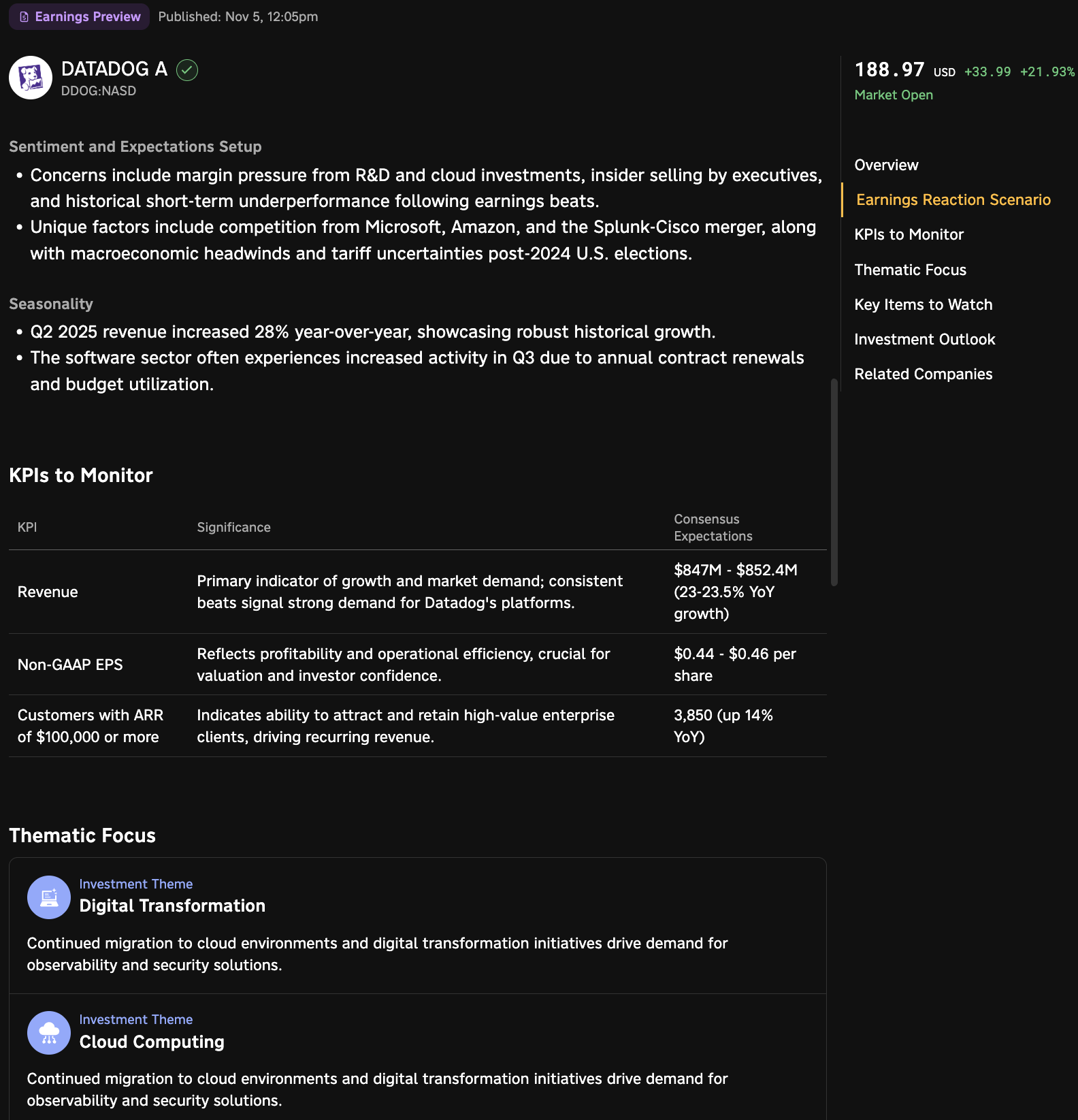The width and height of the screenshot is (1078, 1120).
Task: Click the KPI column header
Action: [27, 527]
